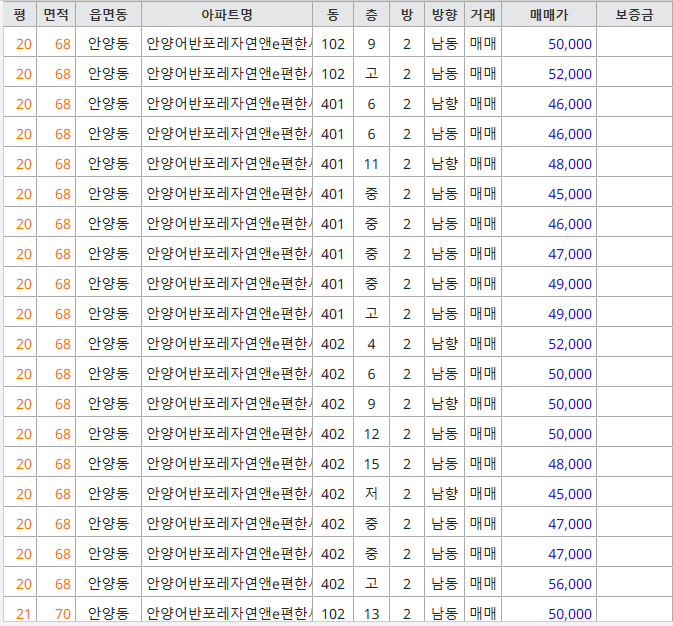
Task: Click apartment name in the floor 15 row
Action: tap(229, 464)
